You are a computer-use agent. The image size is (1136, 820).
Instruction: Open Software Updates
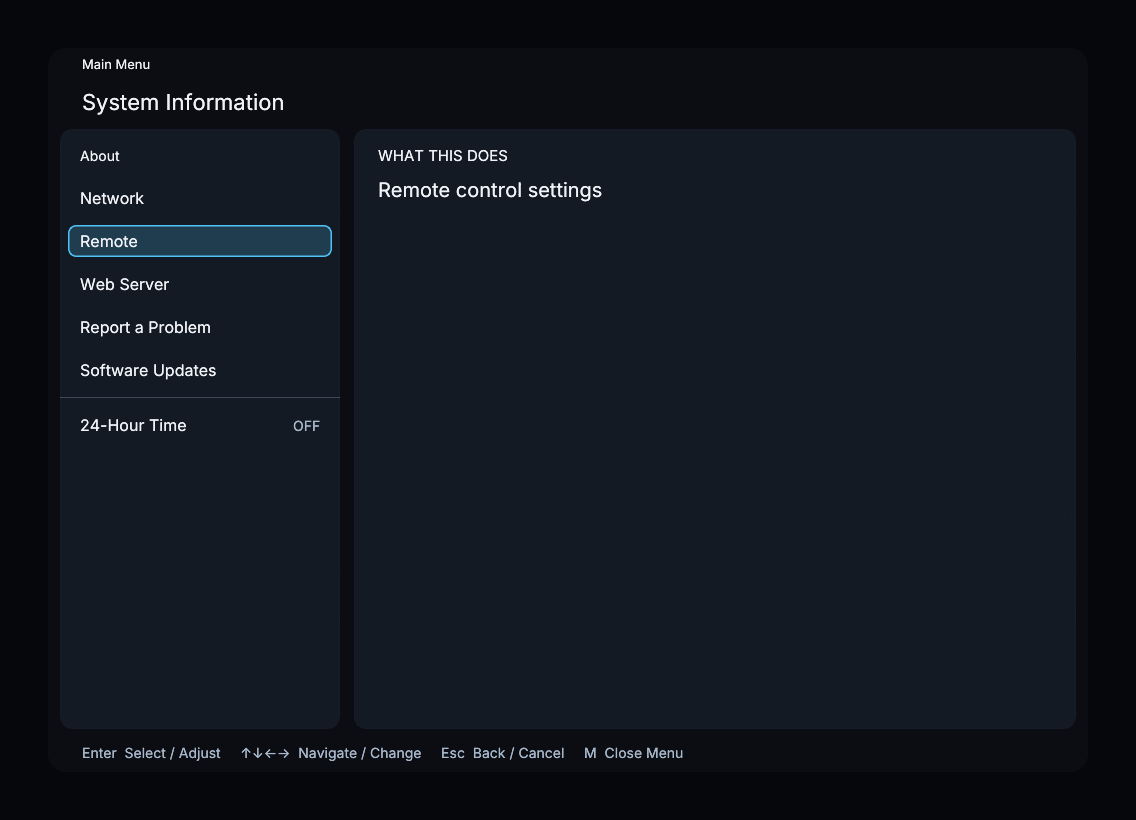200,370
